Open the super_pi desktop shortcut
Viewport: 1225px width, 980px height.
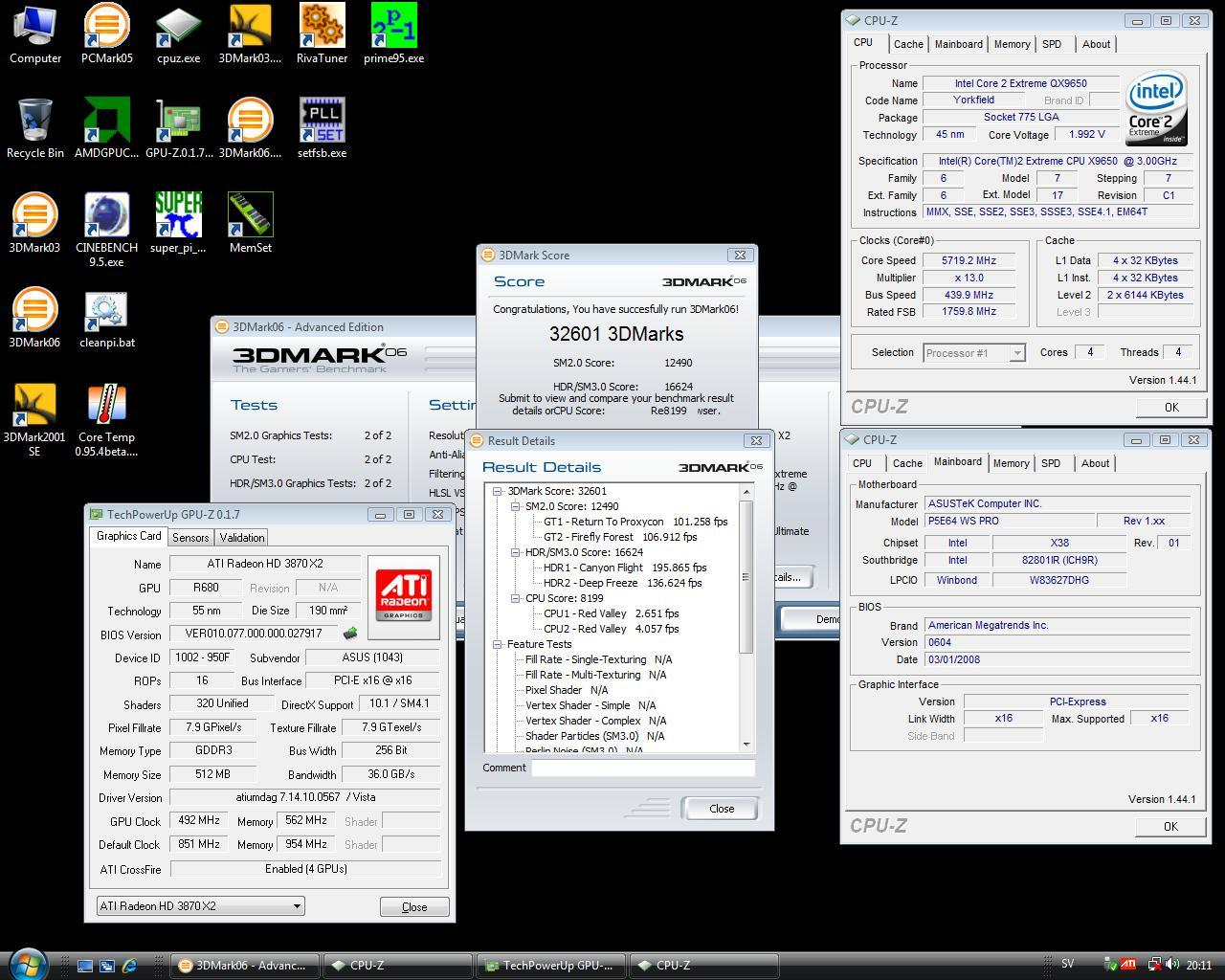click(x=178, y=223)
